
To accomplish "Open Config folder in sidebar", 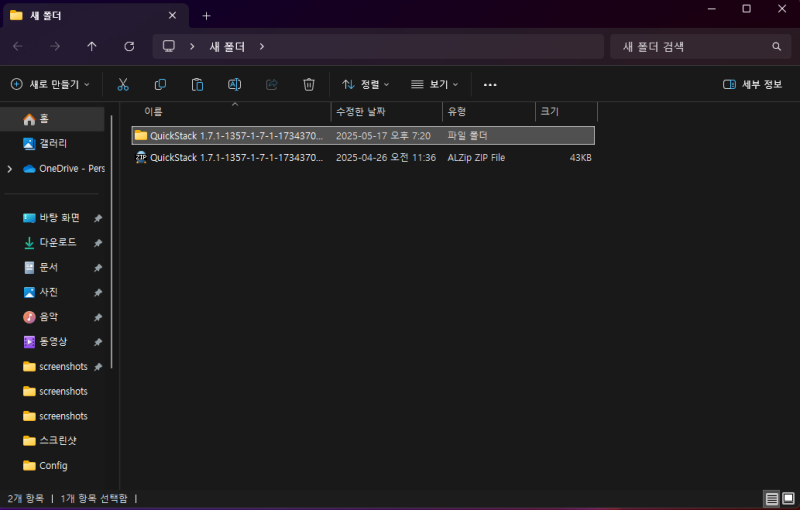I will pyautogui.click(x=45, y=466).
